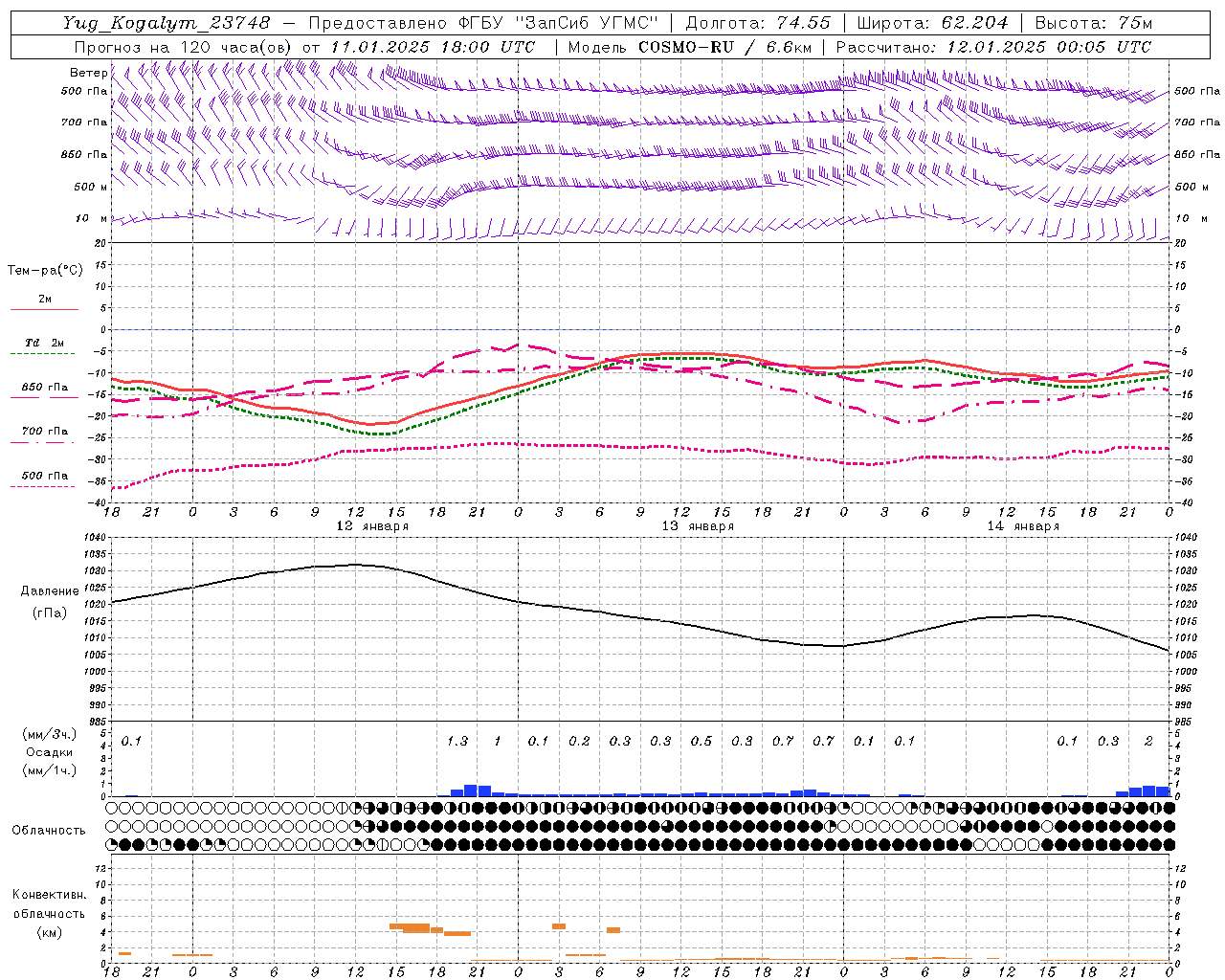Click the "Td 2м" dew point legend entry

tap(45, 343)
